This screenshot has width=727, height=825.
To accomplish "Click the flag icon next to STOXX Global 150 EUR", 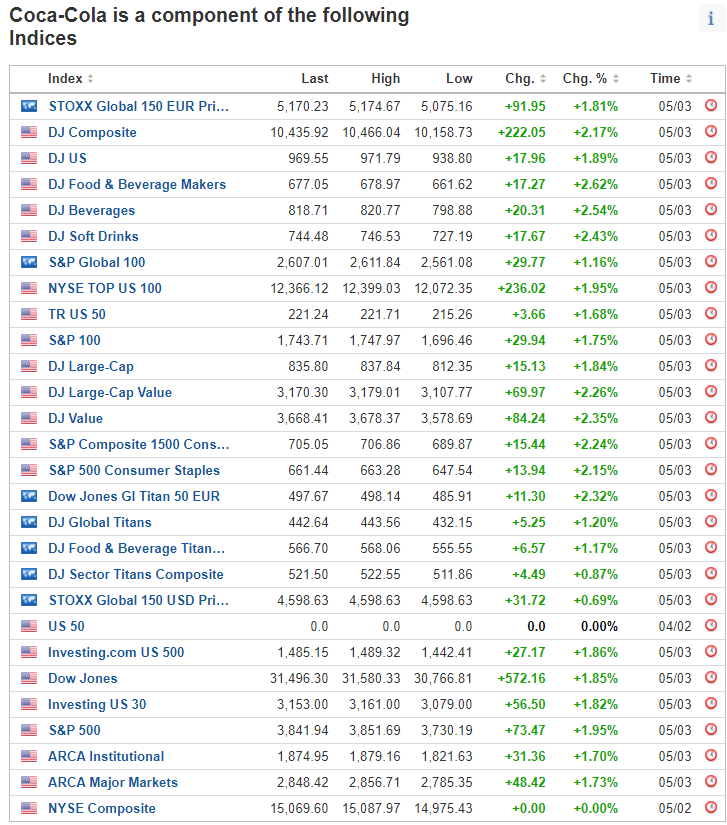I will (29, 106).
